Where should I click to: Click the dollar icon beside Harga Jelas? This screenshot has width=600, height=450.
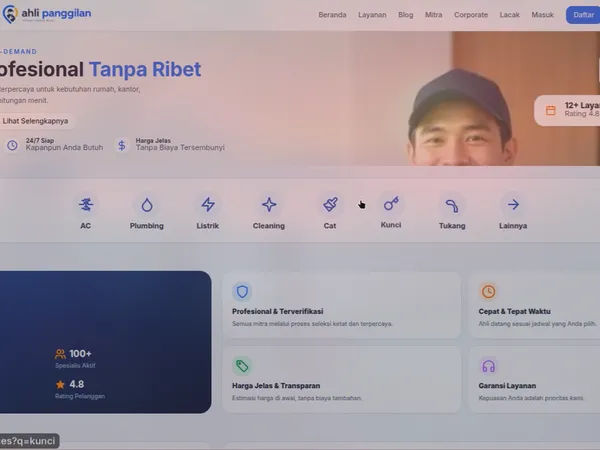(x=122, y=145)
